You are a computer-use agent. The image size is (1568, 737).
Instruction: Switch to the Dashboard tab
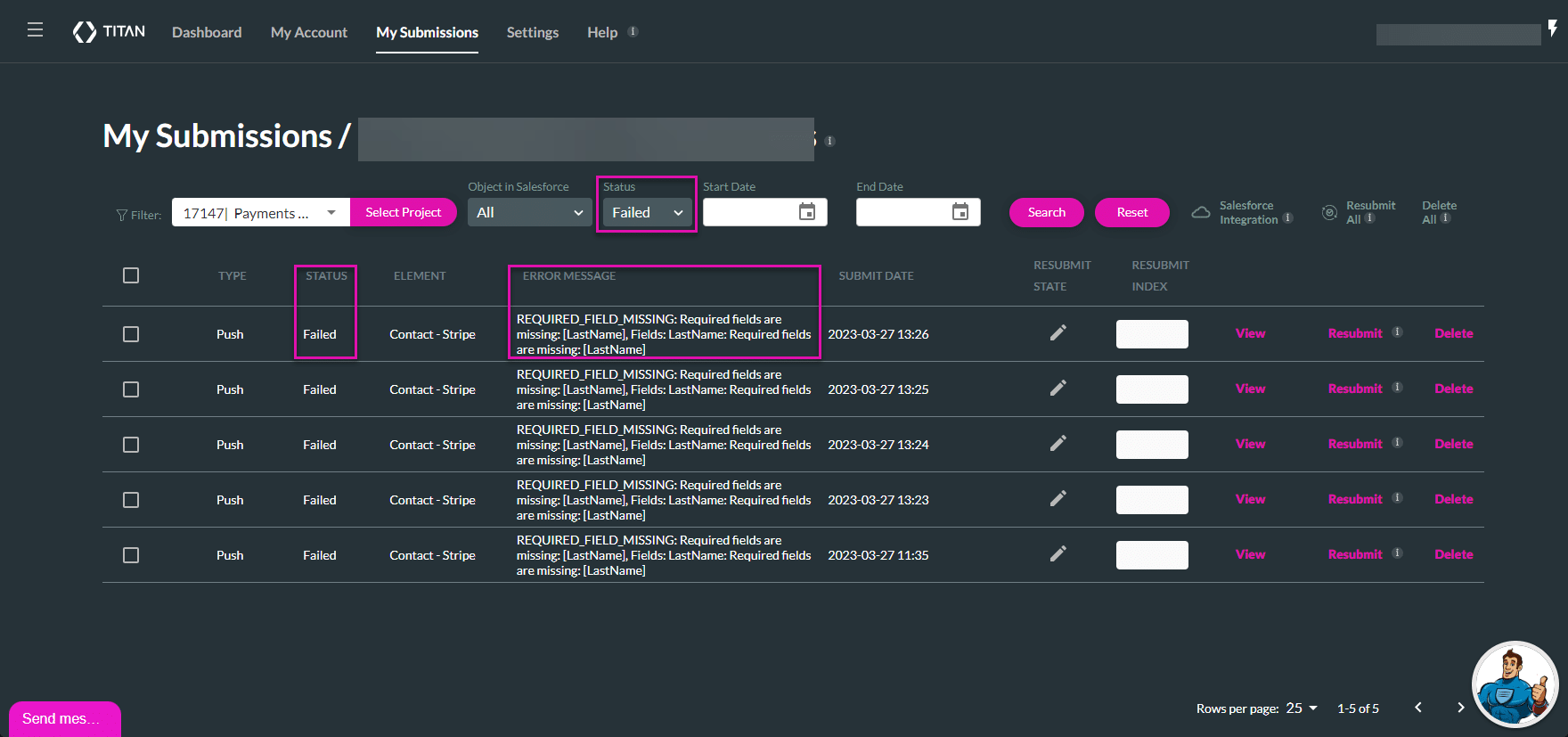click(207, 32)
